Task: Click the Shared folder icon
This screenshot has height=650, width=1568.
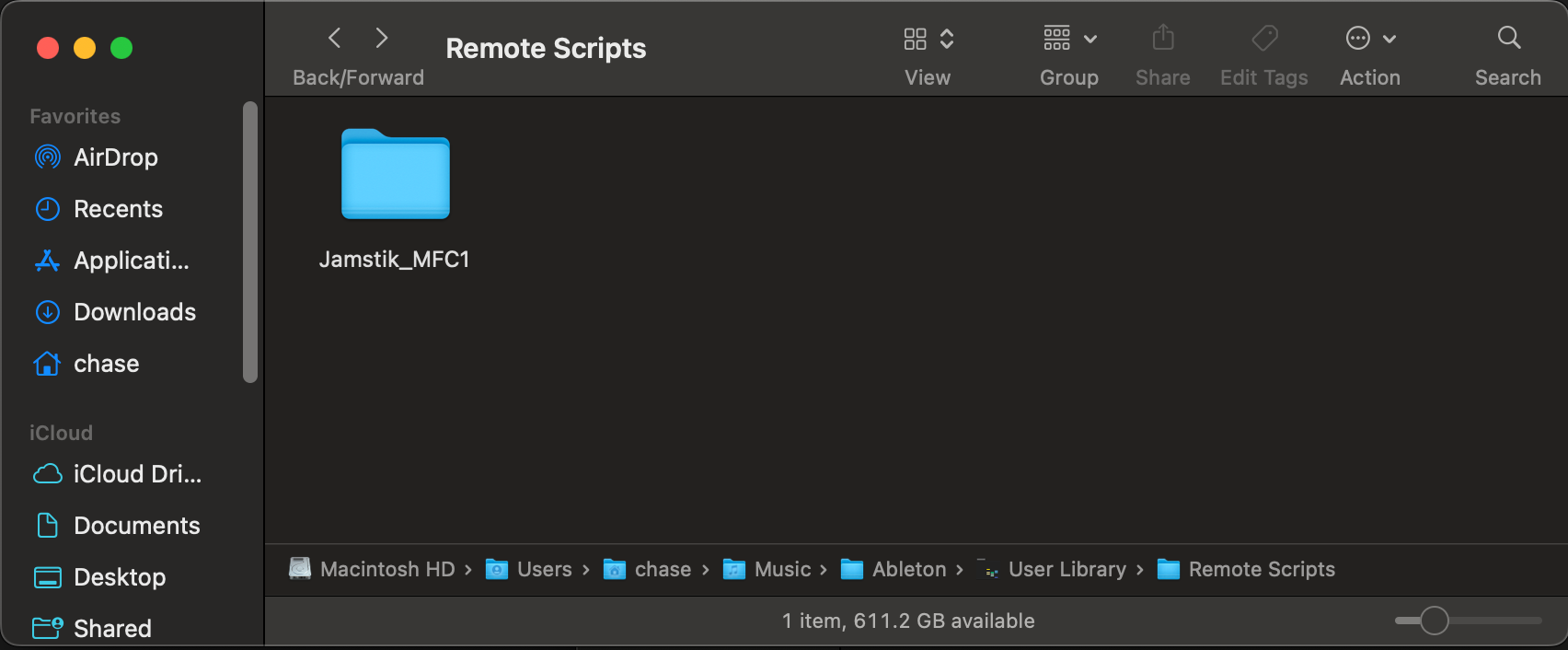Action: pyautogui.click(x=48, y=629)
